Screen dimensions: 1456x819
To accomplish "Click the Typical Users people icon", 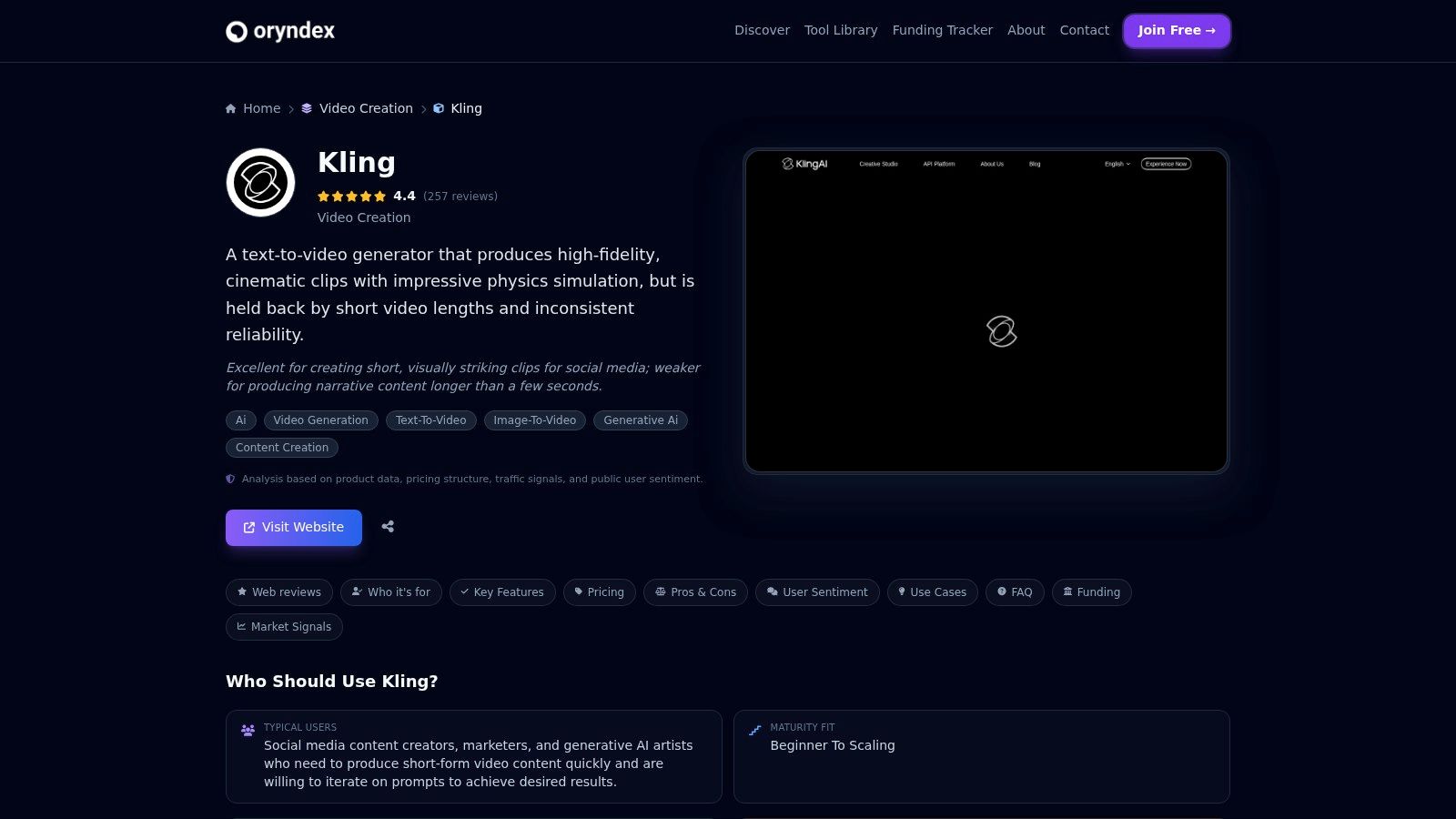I will click(248, 730).
